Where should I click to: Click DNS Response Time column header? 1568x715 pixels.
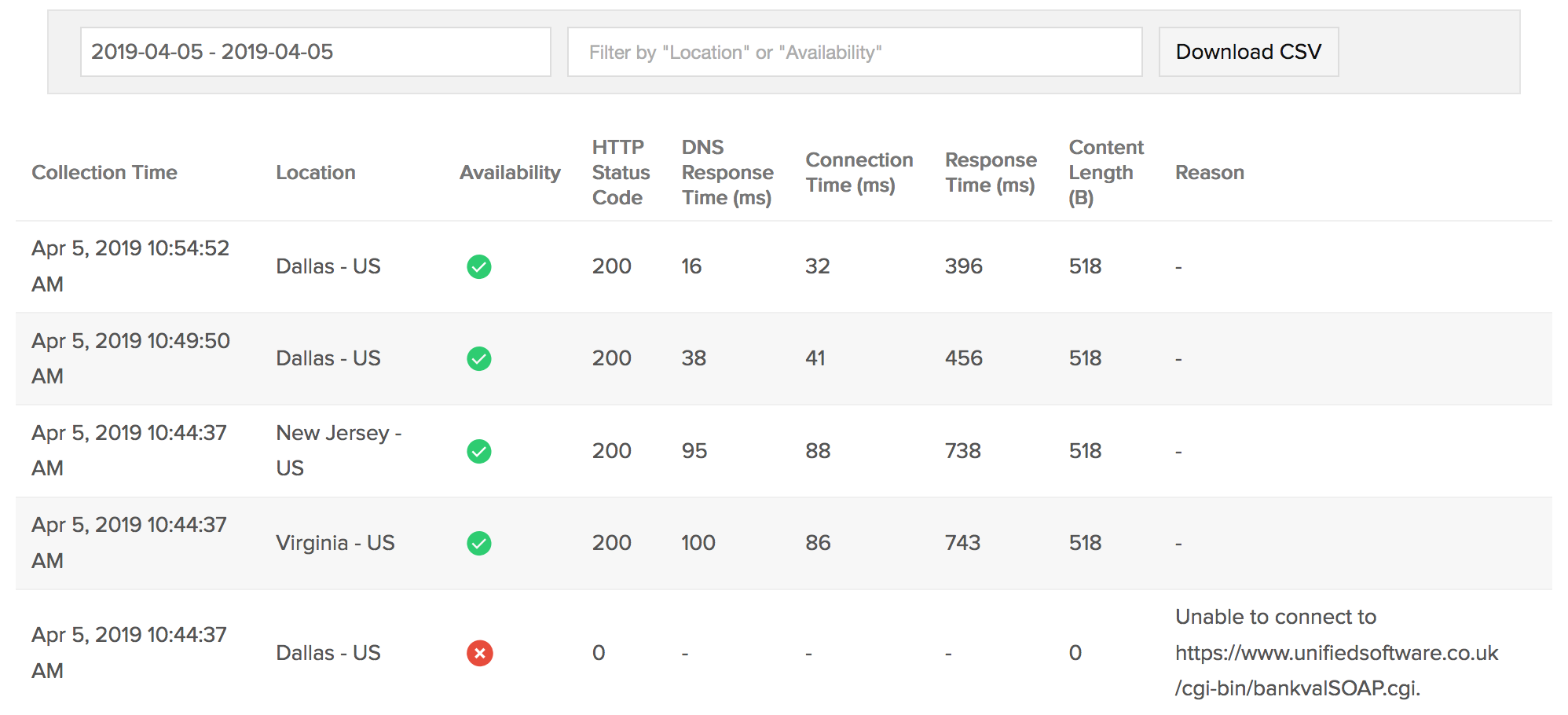click(x=727, y=173)
